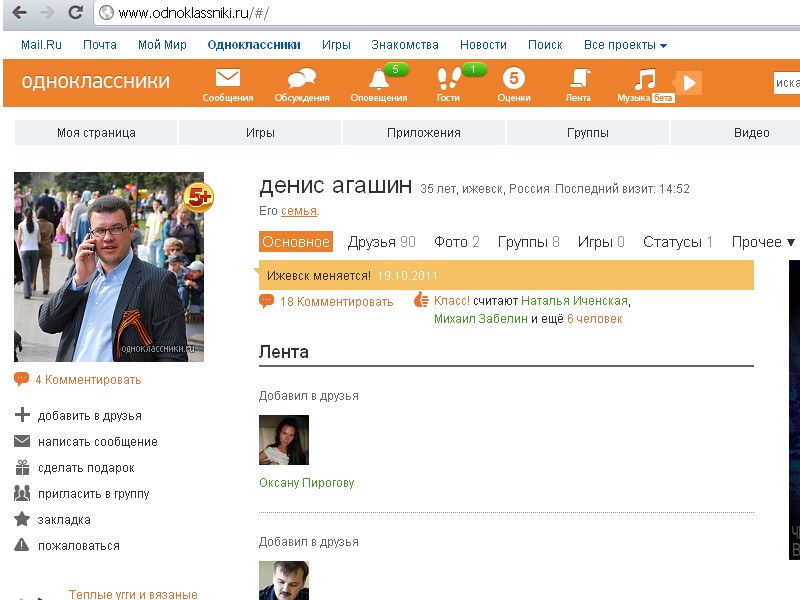Switch to the Друзья tab
800x600 pixels.
tap(380, 242)
